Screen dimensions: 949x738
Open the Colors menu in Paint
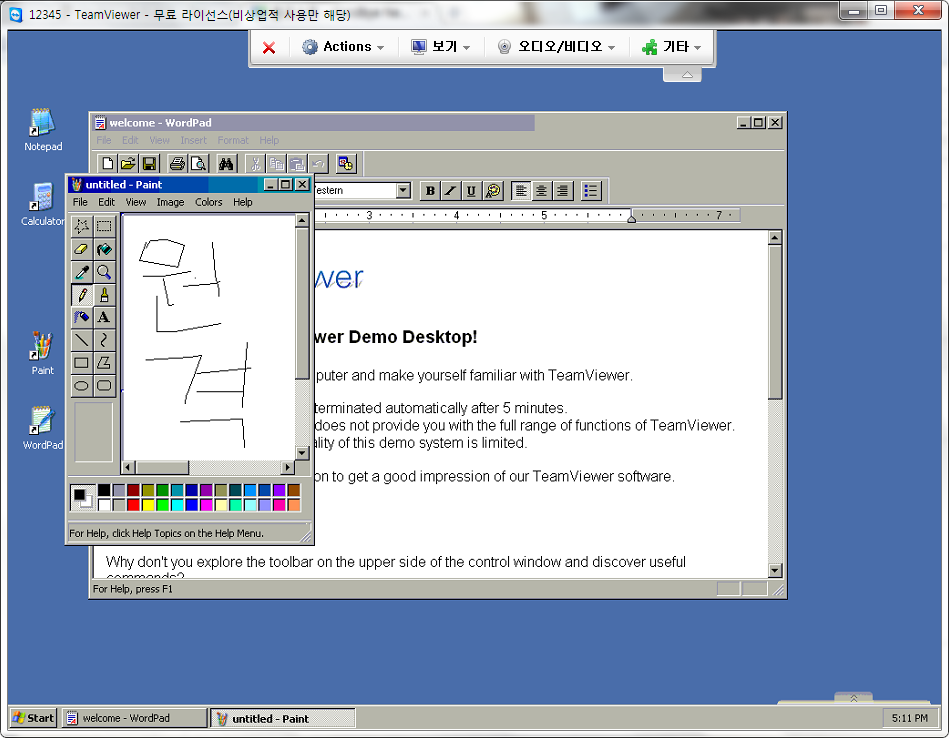click(208, 202)
